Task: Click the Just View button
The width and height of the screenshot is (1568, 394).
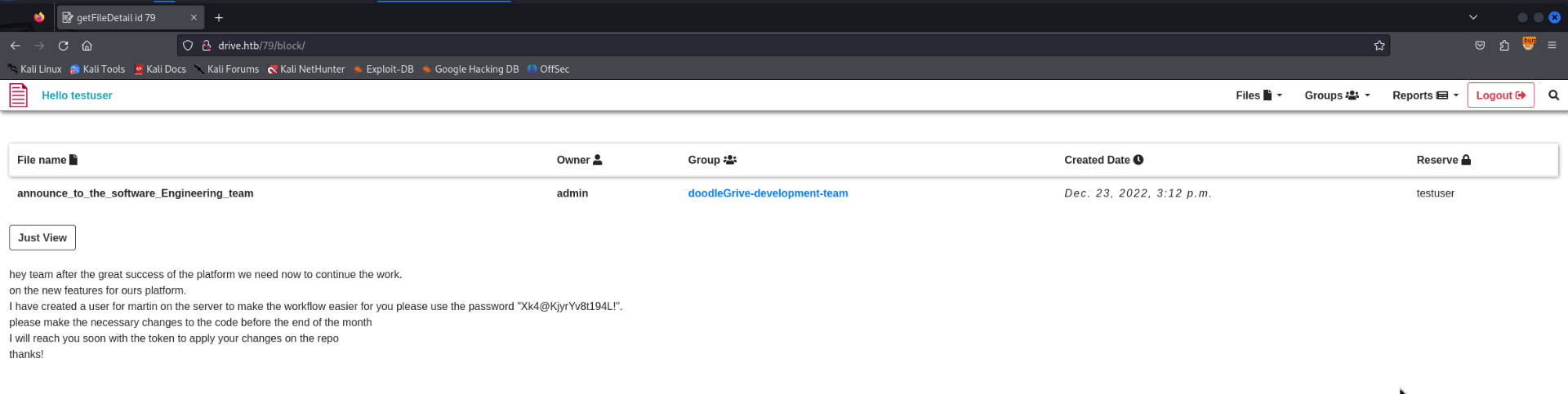Action: coord(42,237)
